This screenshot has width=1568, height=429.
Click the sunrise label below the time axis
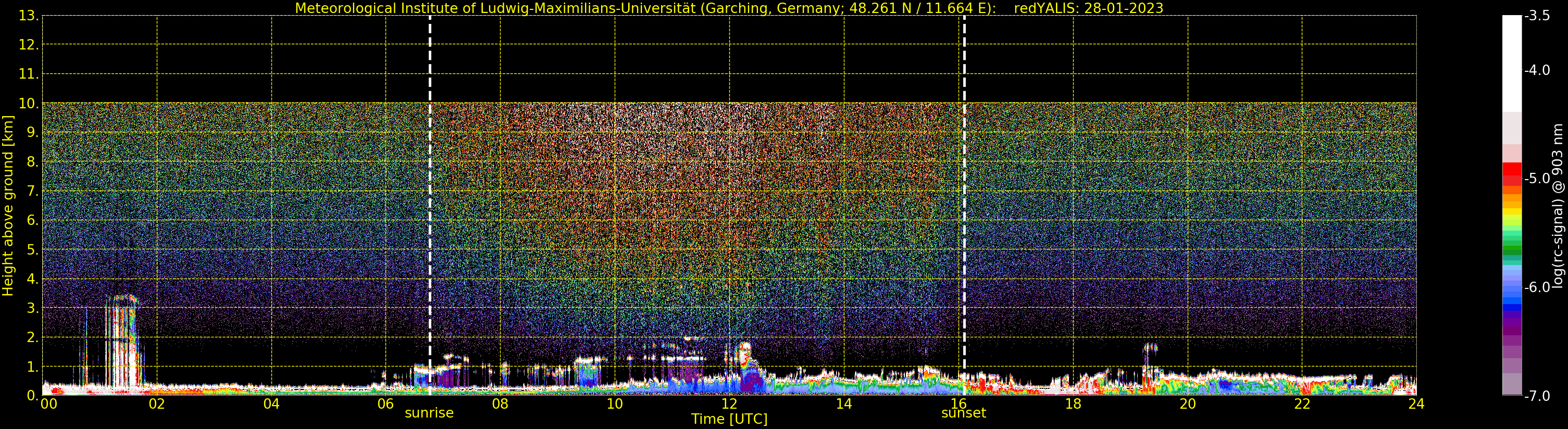pos(429,413)
